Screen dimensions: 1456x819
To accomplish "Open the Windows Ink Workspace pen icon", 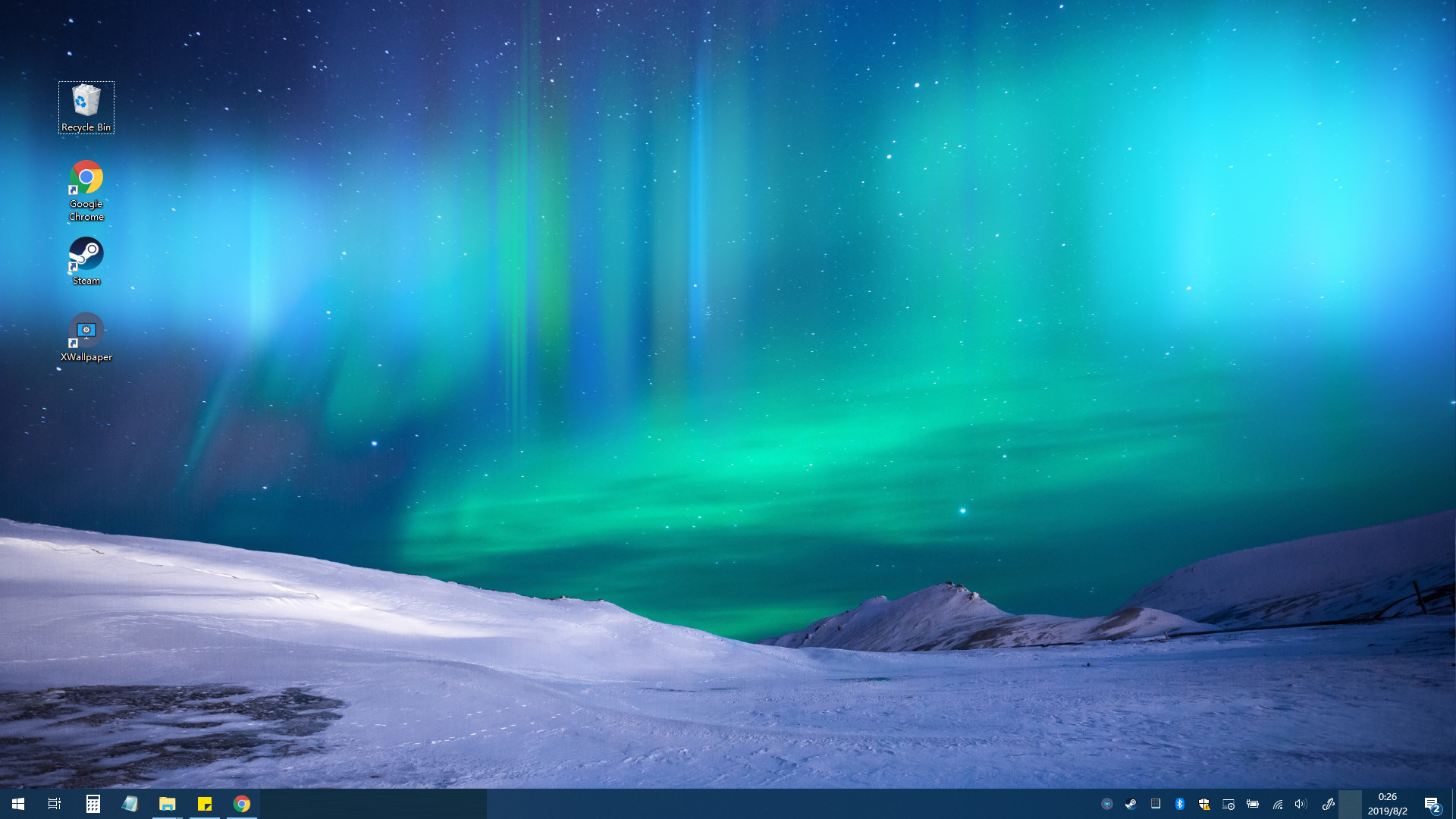I will [x=1328, y=804].
